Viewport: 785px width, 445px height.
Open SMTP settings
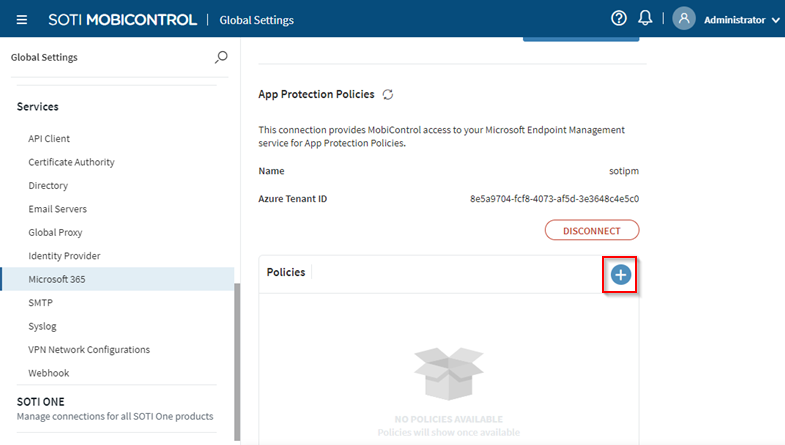point(41,303)
